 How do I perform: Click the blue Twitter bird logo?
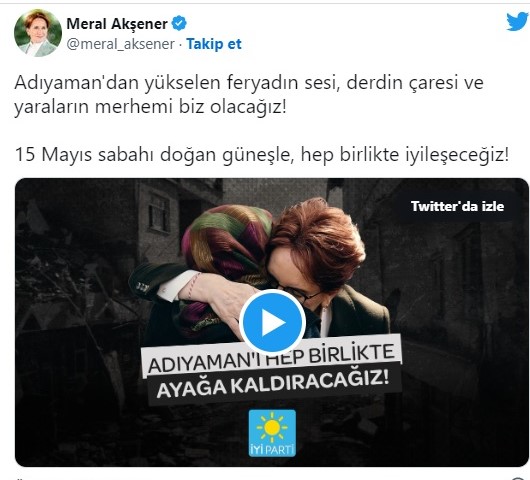(x=517, y=22)
